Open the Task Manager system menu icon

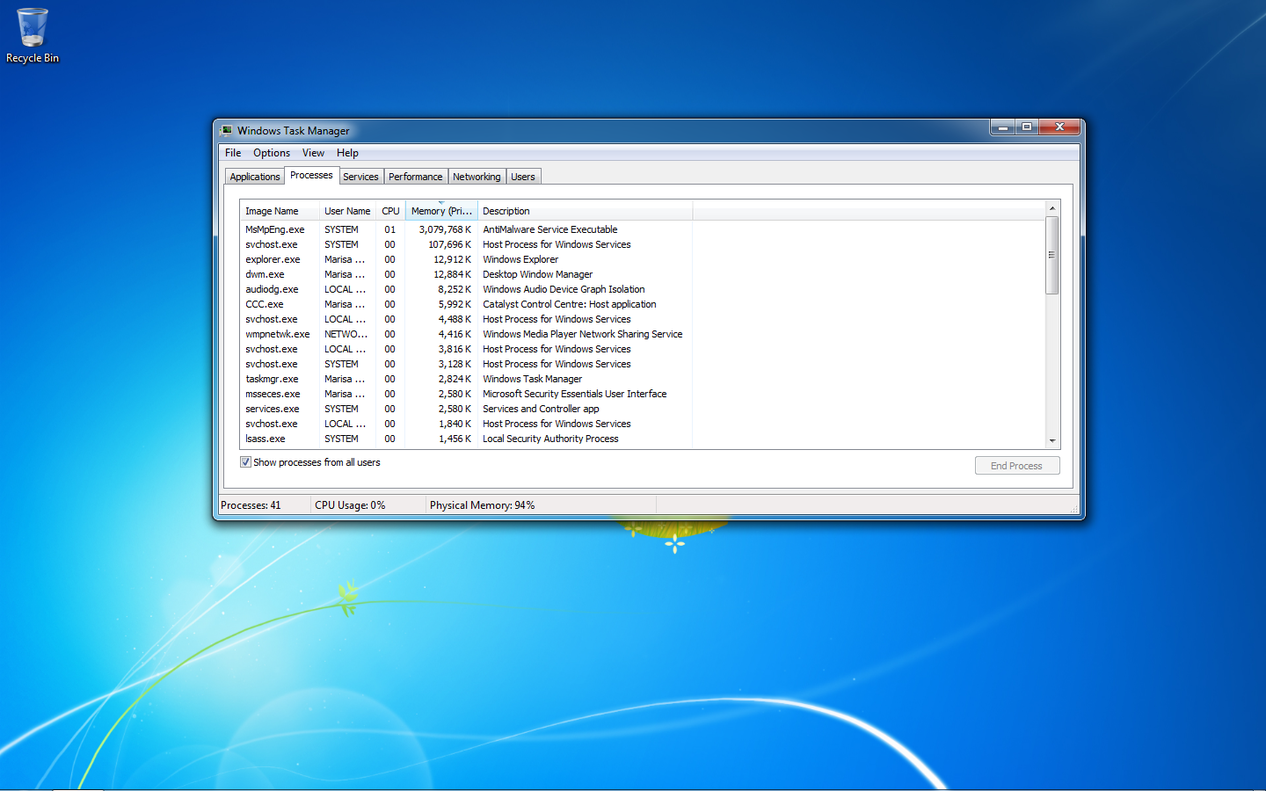(228, 130)
